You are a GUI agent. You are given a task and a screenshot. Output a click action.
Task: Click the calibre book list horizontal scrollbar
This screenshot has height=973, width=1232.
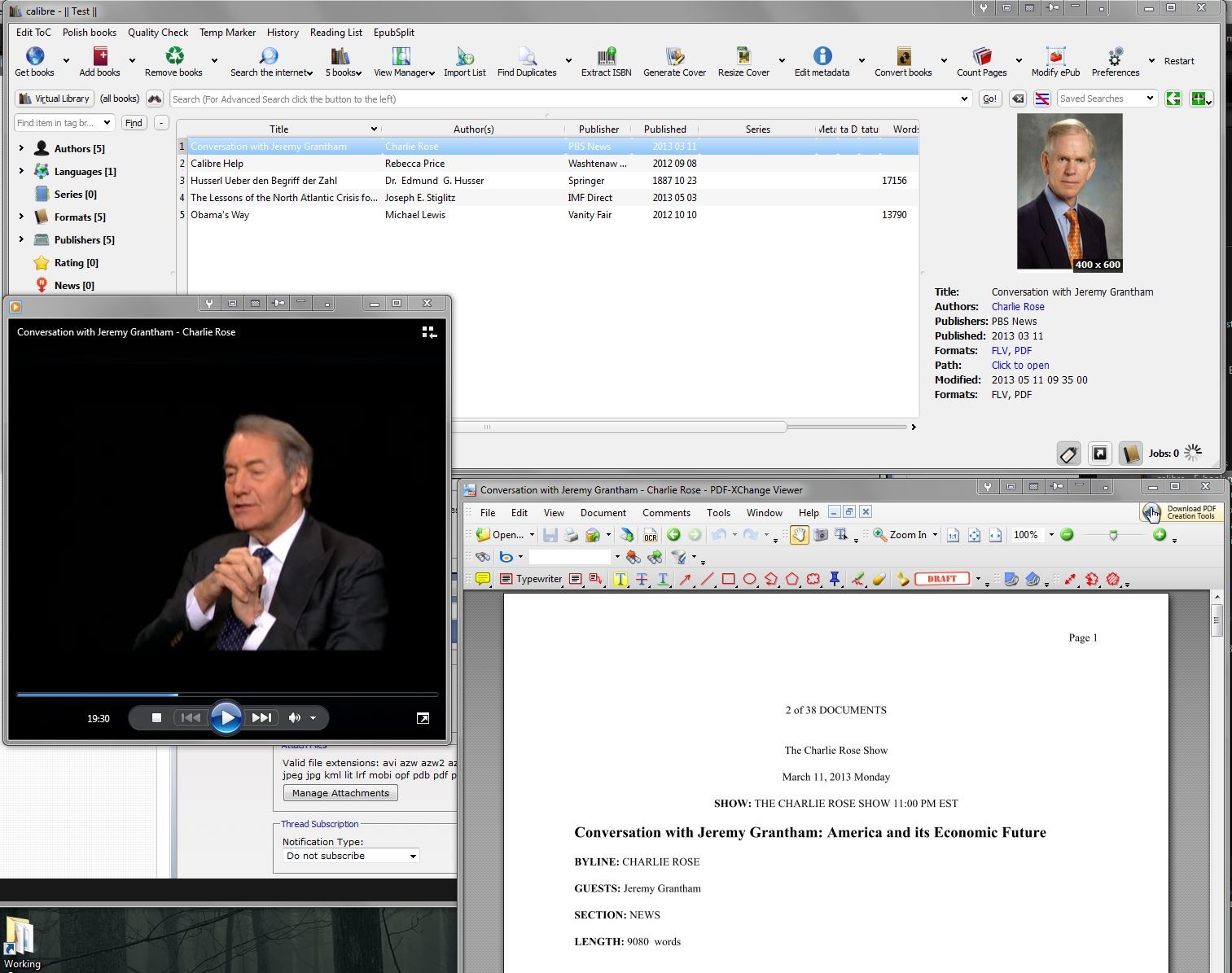[619, 427]
